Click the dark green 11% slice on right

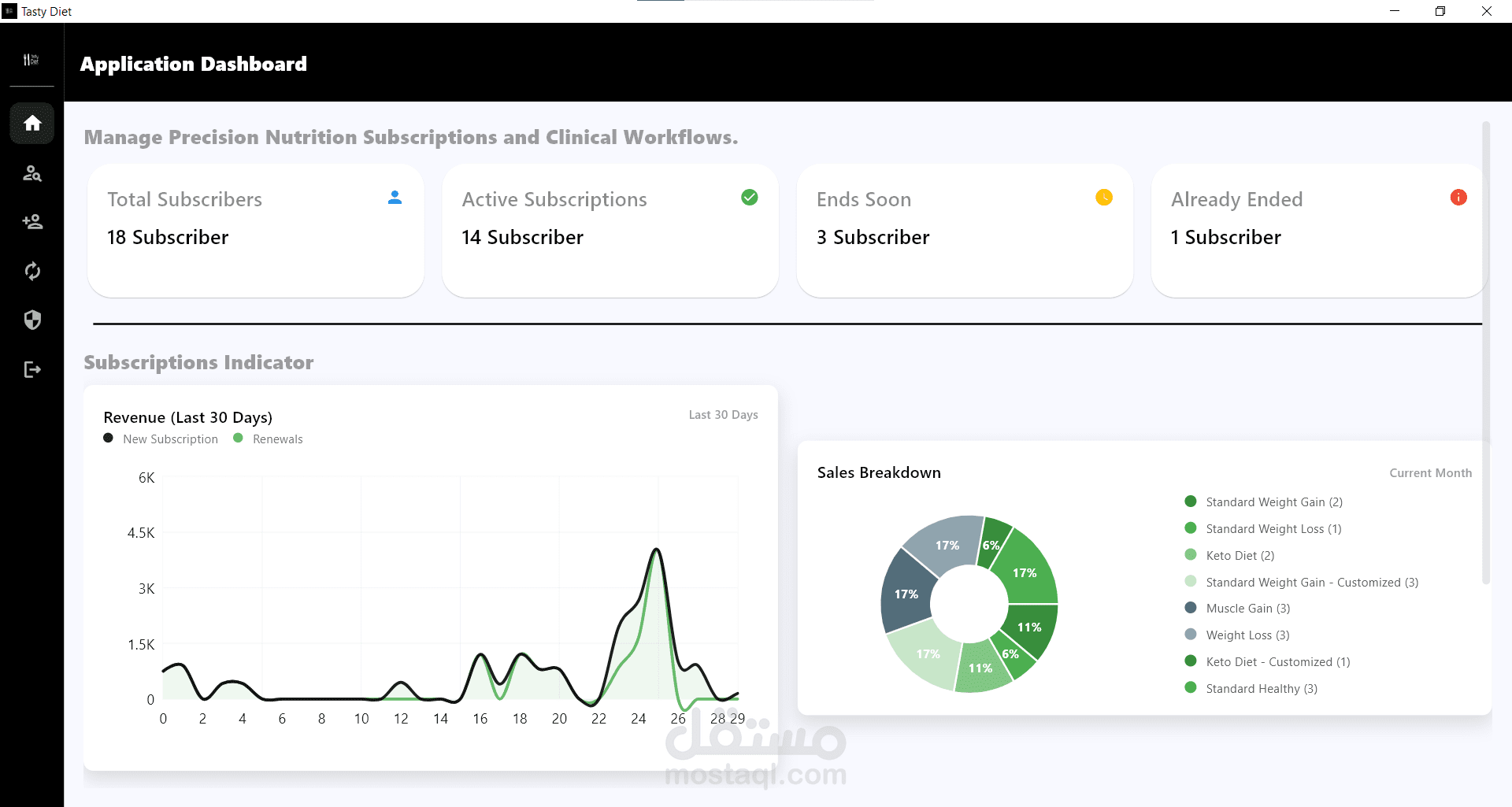[x=1030, y=627]
